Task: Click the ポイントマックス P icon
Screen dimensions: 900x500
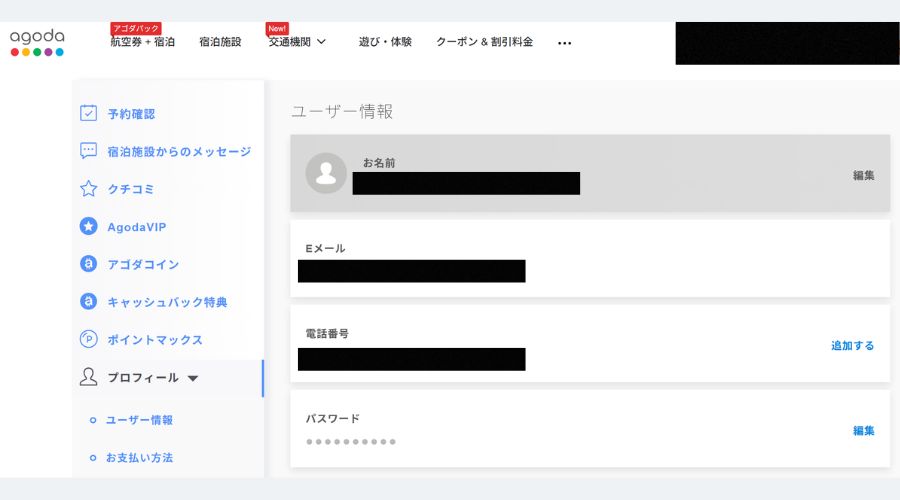Action: [x=88, y=339]
